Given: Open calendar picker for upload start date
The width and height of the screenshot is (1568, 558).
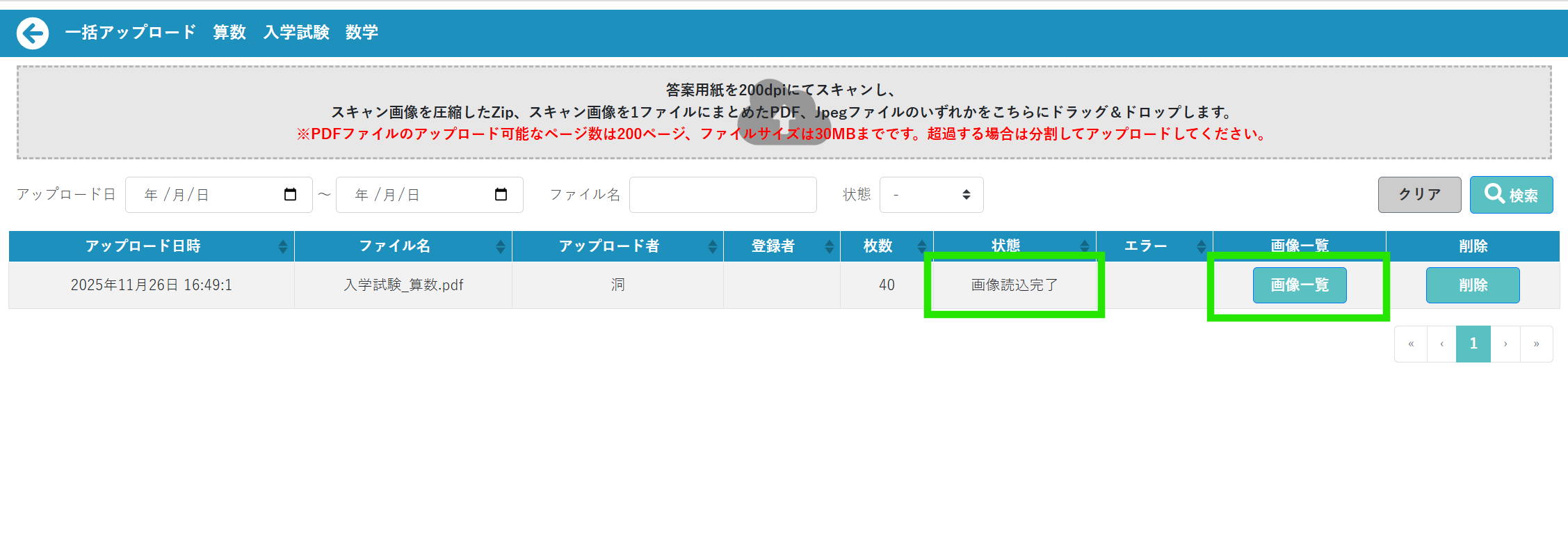Looking at the screenshot, I should point(291,195).
